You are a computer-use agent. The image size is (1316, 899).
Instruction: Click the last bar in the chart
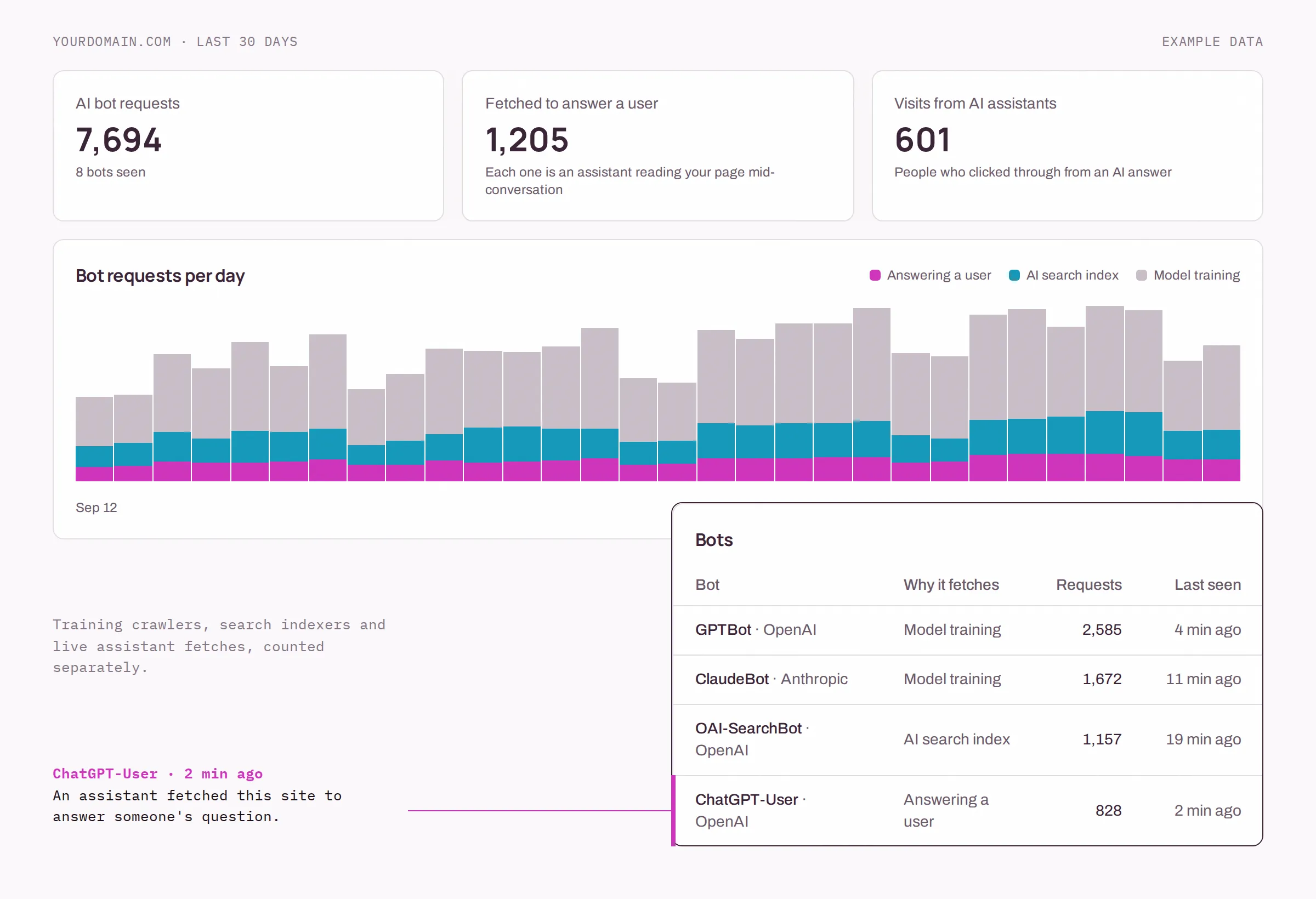[x=1222, y=413]
